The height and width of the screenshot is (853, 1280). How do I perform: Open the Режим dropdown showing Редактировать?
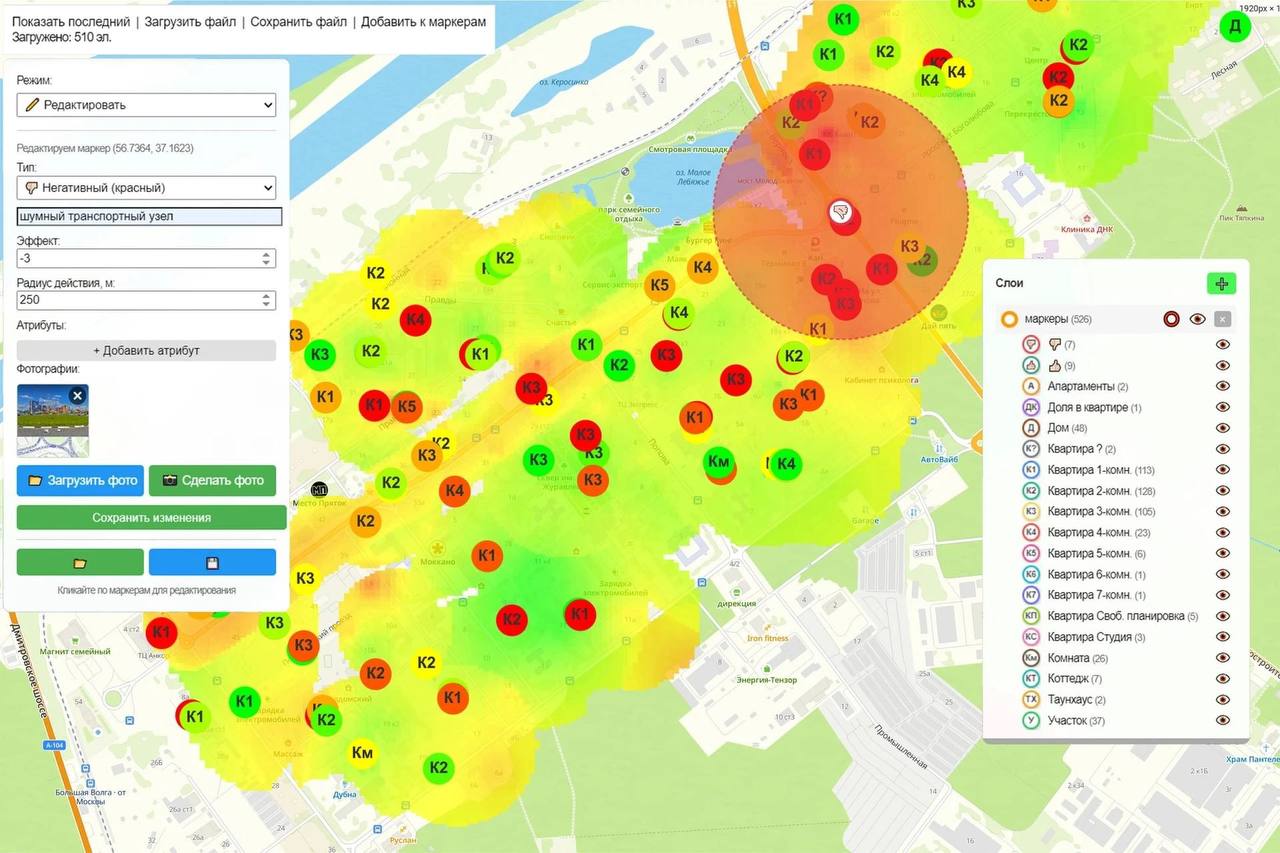coord(146,105)
